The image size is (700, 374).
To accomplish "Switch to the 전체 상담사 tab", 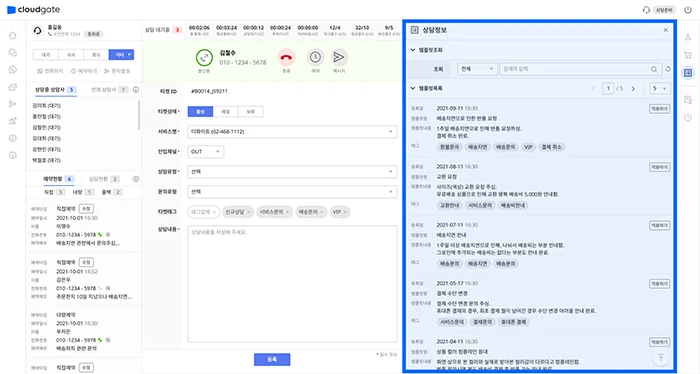I will (x=109, y=90).
